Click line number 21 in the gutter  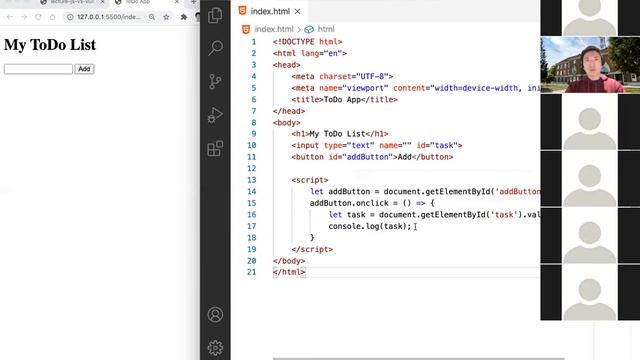pos(251,272)
